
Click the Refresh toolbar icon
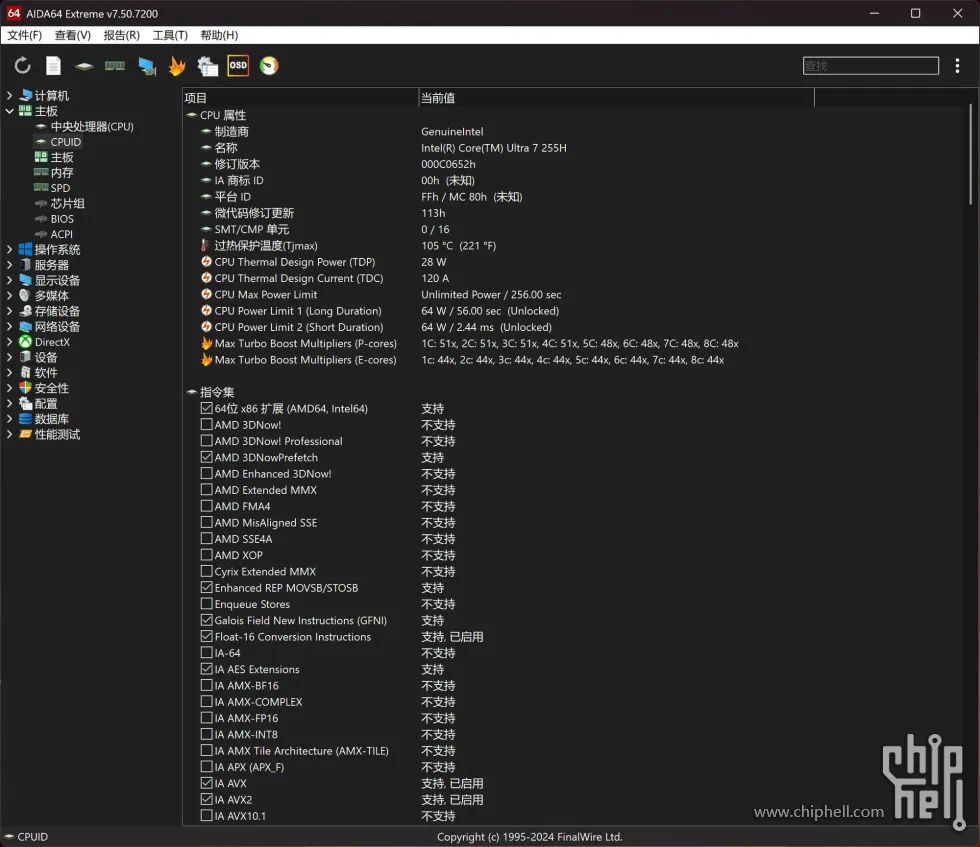tap(22, 66)
